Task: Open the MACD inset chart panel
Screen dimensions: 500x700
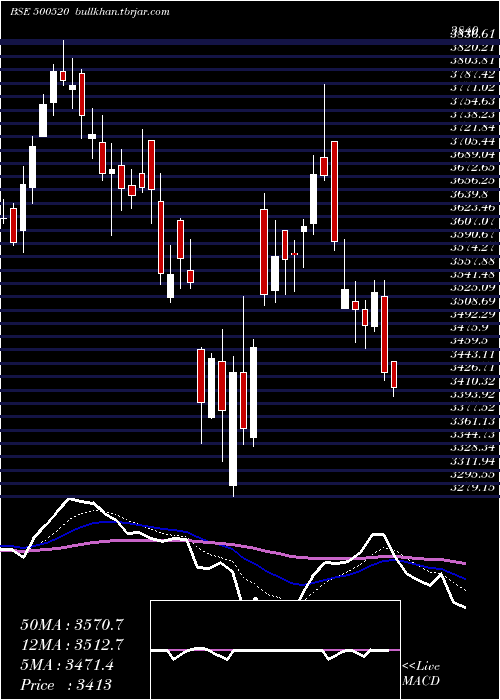Action: pyautogui.click(x=275, y=650)
